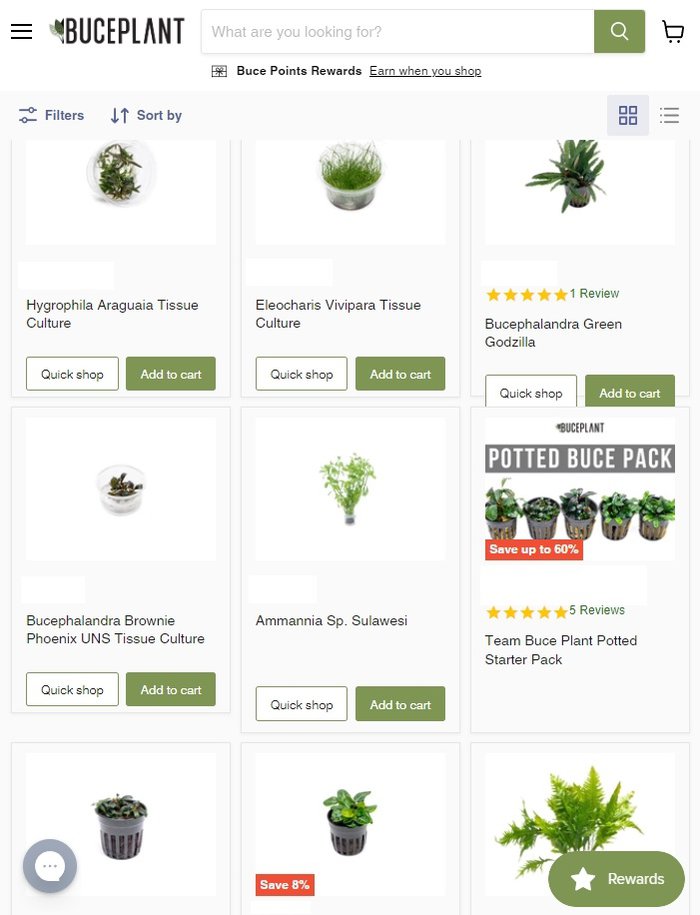Viewport: 700px width, 915px height.
Task: Open the Rewards button
Action: (x=617, y=879)
